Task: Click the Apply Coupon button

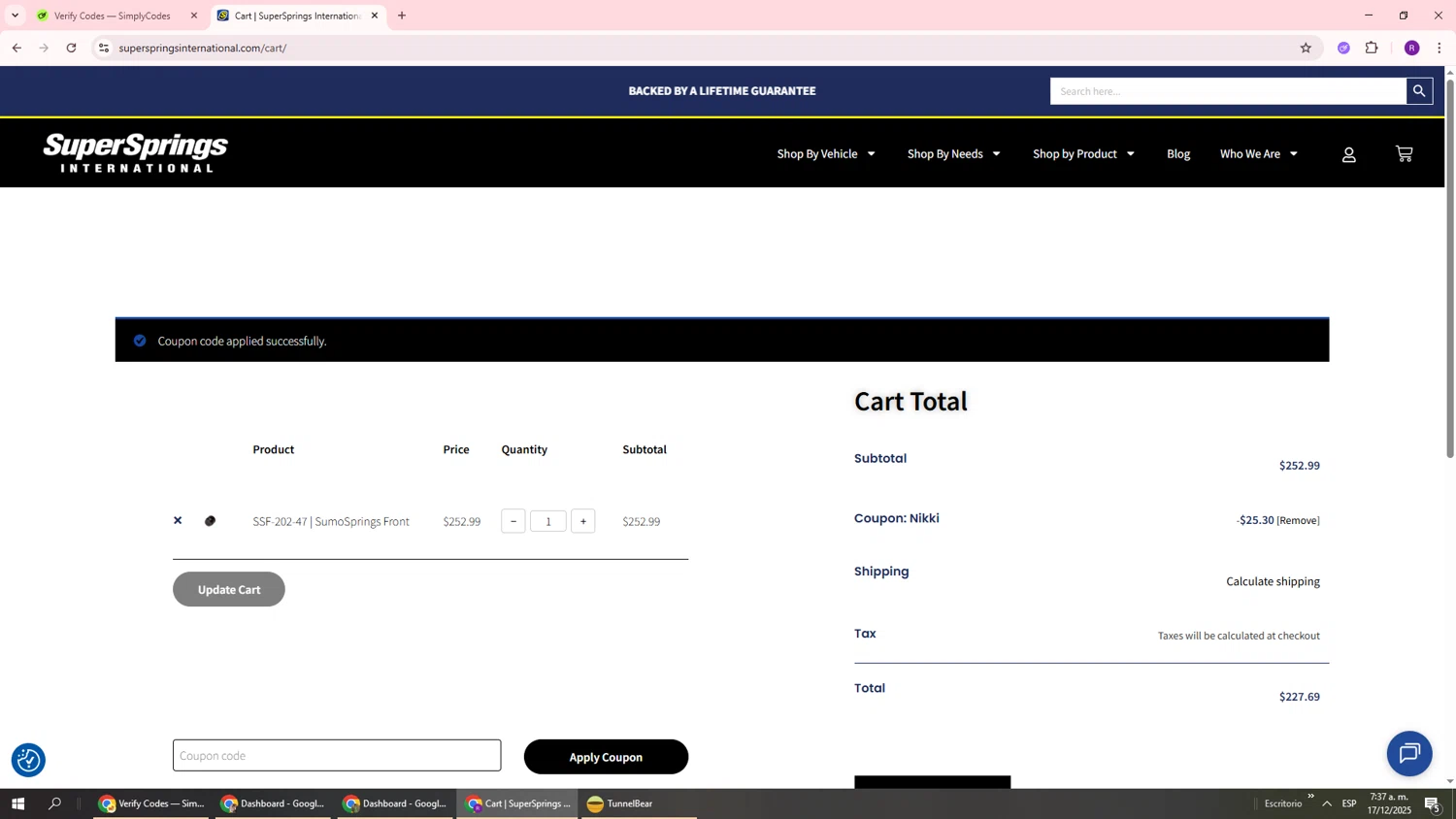Action: pos(606,757)
